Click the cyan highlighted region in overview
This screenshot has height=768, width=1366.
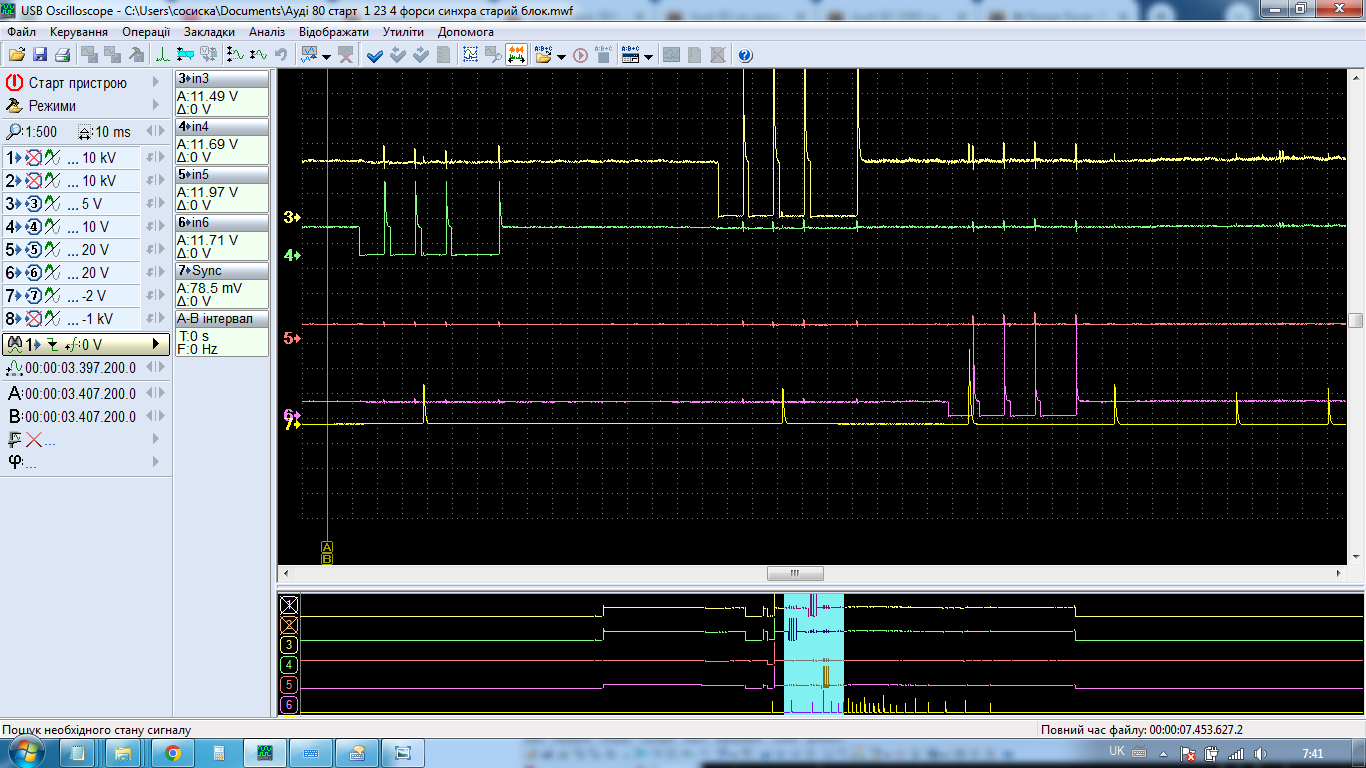813,654
